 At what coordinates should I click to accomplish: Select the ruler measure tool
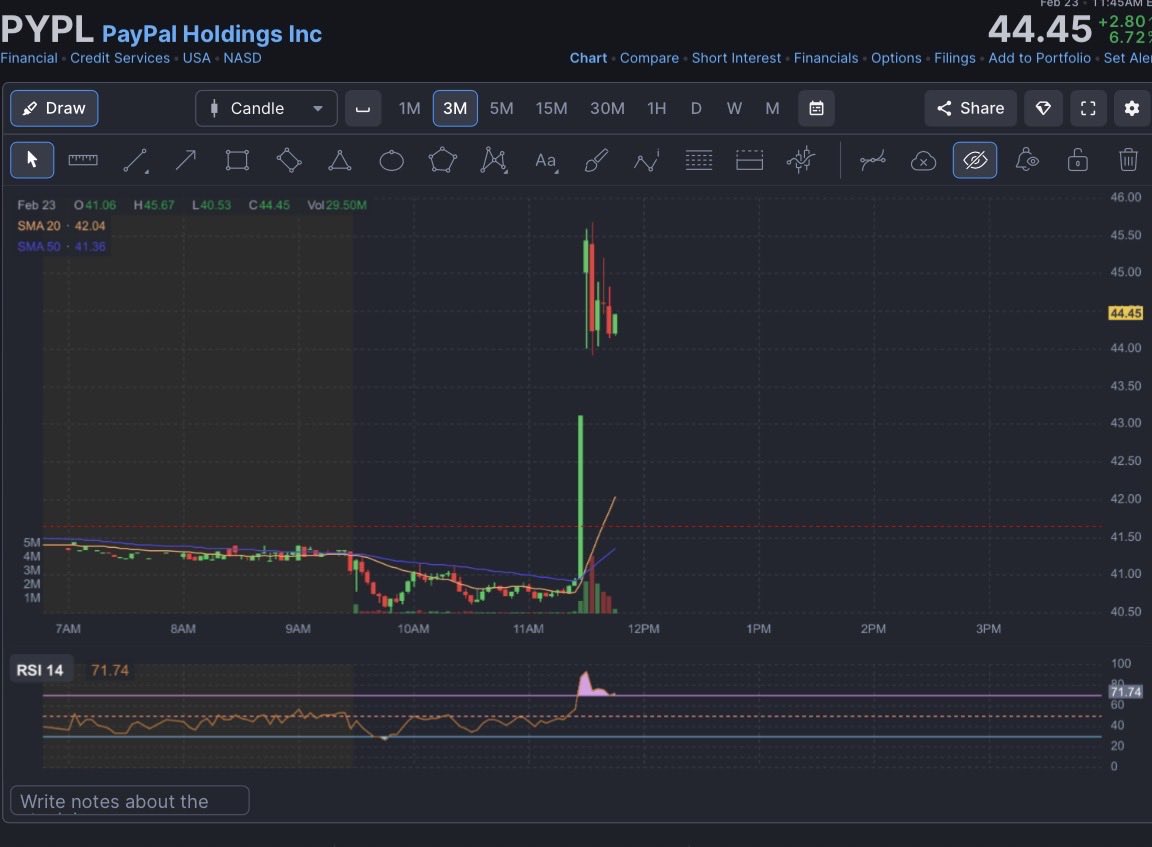click(83, 160)
